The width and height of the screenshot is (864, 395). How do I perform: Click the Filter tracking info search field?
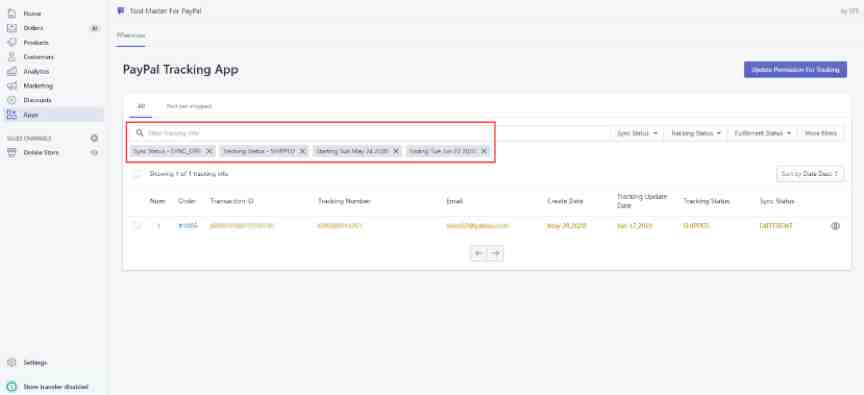point(369,133)
